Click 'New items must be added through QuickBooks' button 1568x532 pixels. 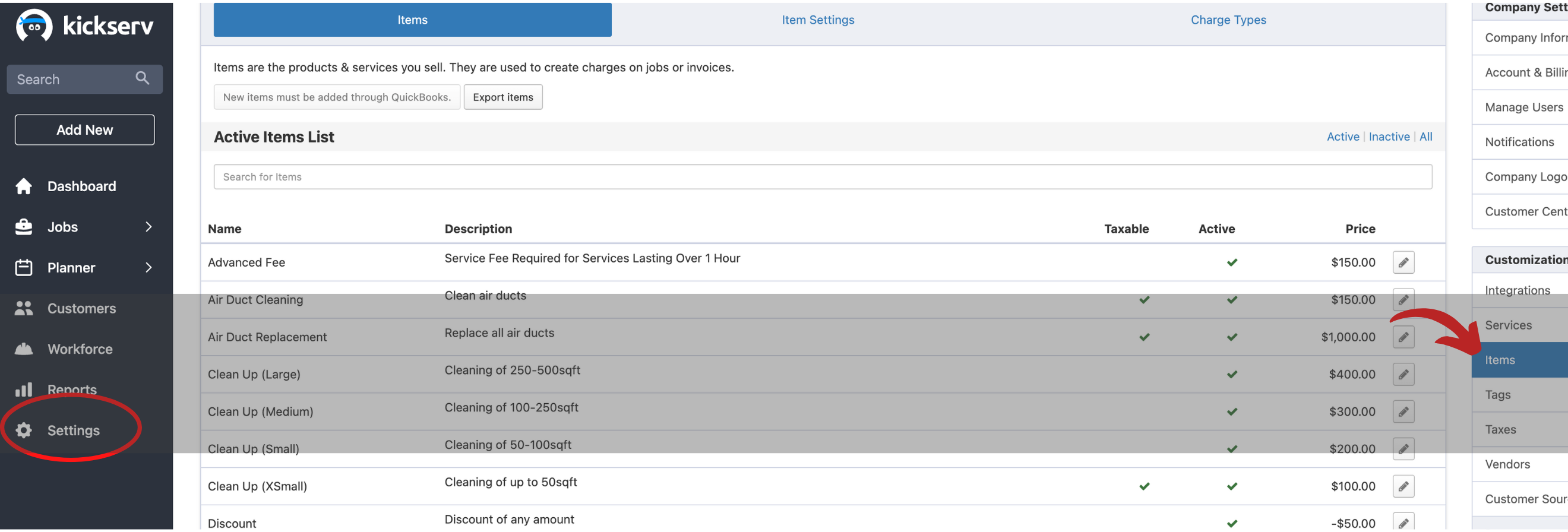[337, 97]
